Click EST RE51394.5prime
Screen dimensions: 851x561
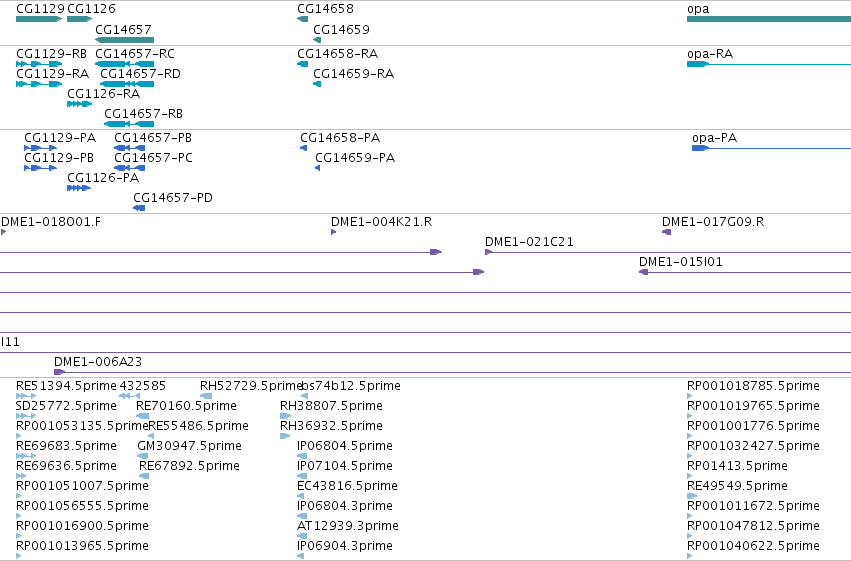click(x=26, y=396)
